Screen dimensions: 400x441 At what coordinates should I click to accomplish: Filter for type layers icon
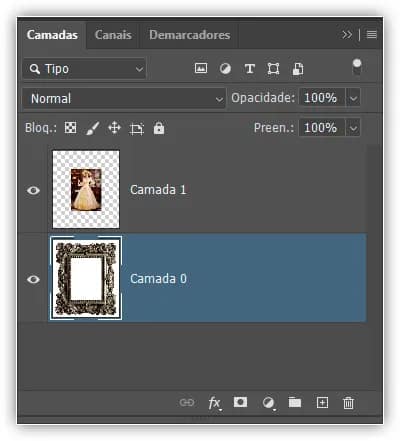pos(250,69)
